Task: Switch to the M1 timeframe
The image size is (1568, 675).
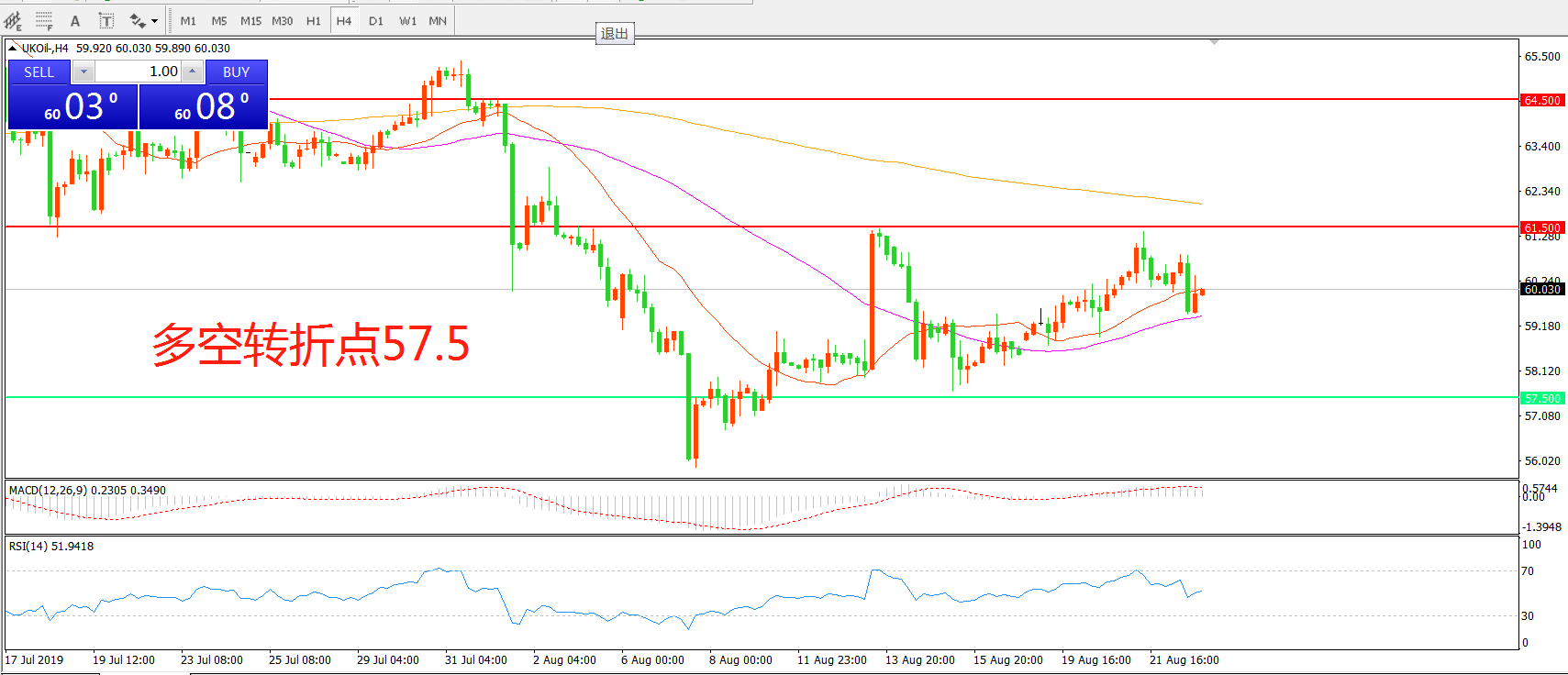Action: (x=188, y=20)
